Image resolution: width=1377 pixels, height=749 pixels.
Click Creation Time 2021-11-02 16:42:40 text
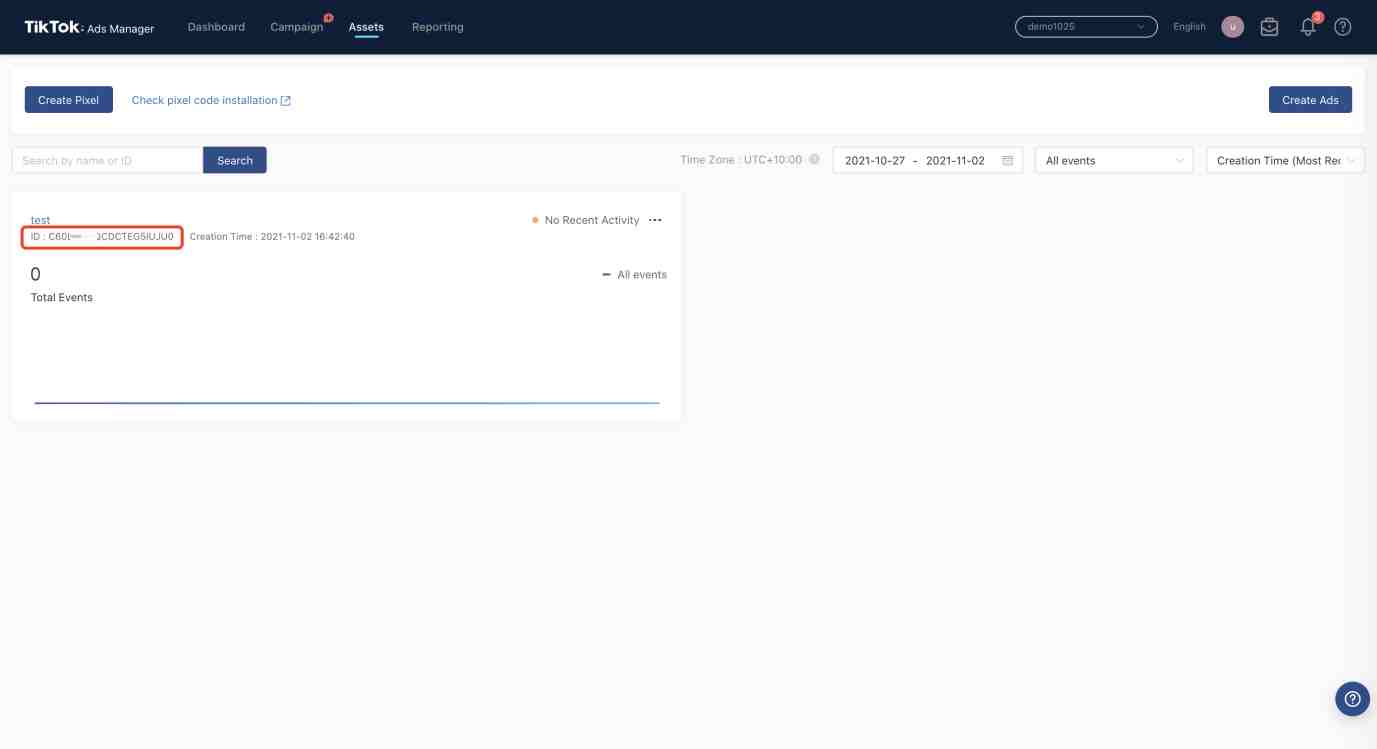point(272,237)
